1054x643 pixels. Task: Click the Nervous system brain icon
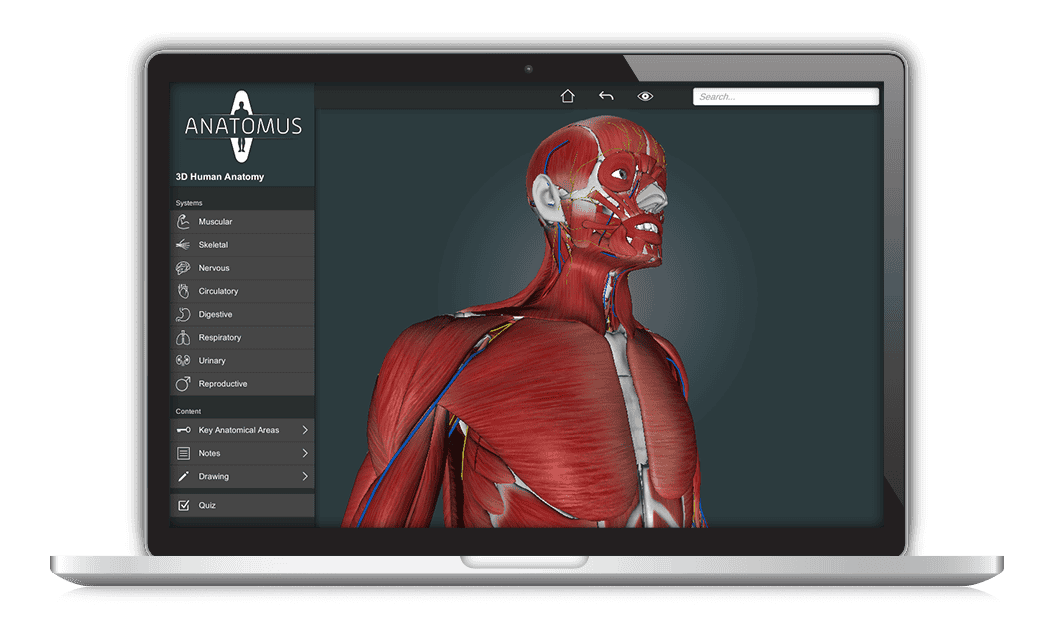coord(183,268)
